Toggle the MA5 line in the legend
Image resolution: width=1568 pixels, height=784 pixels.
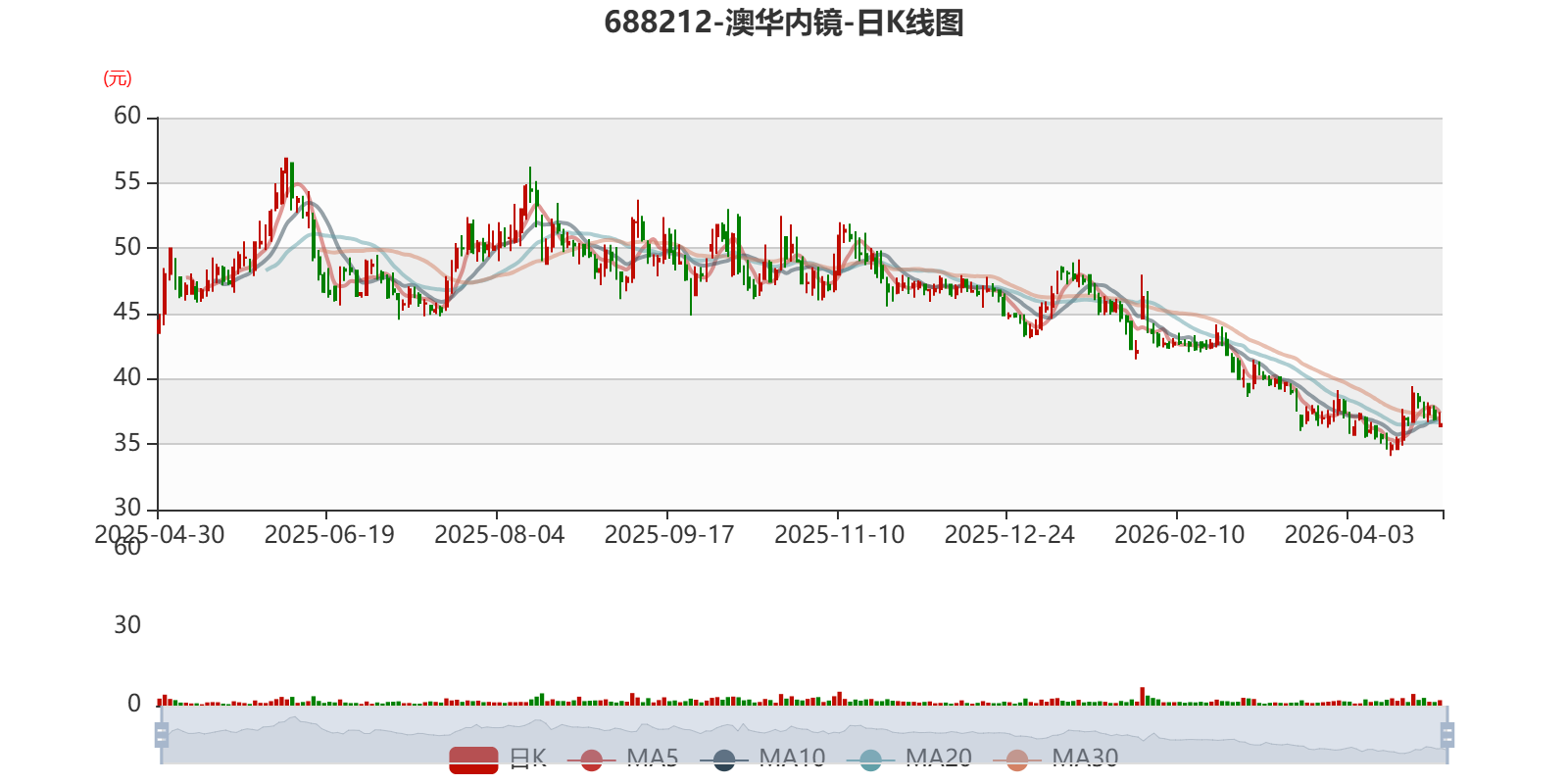click(x=622, y=759)
